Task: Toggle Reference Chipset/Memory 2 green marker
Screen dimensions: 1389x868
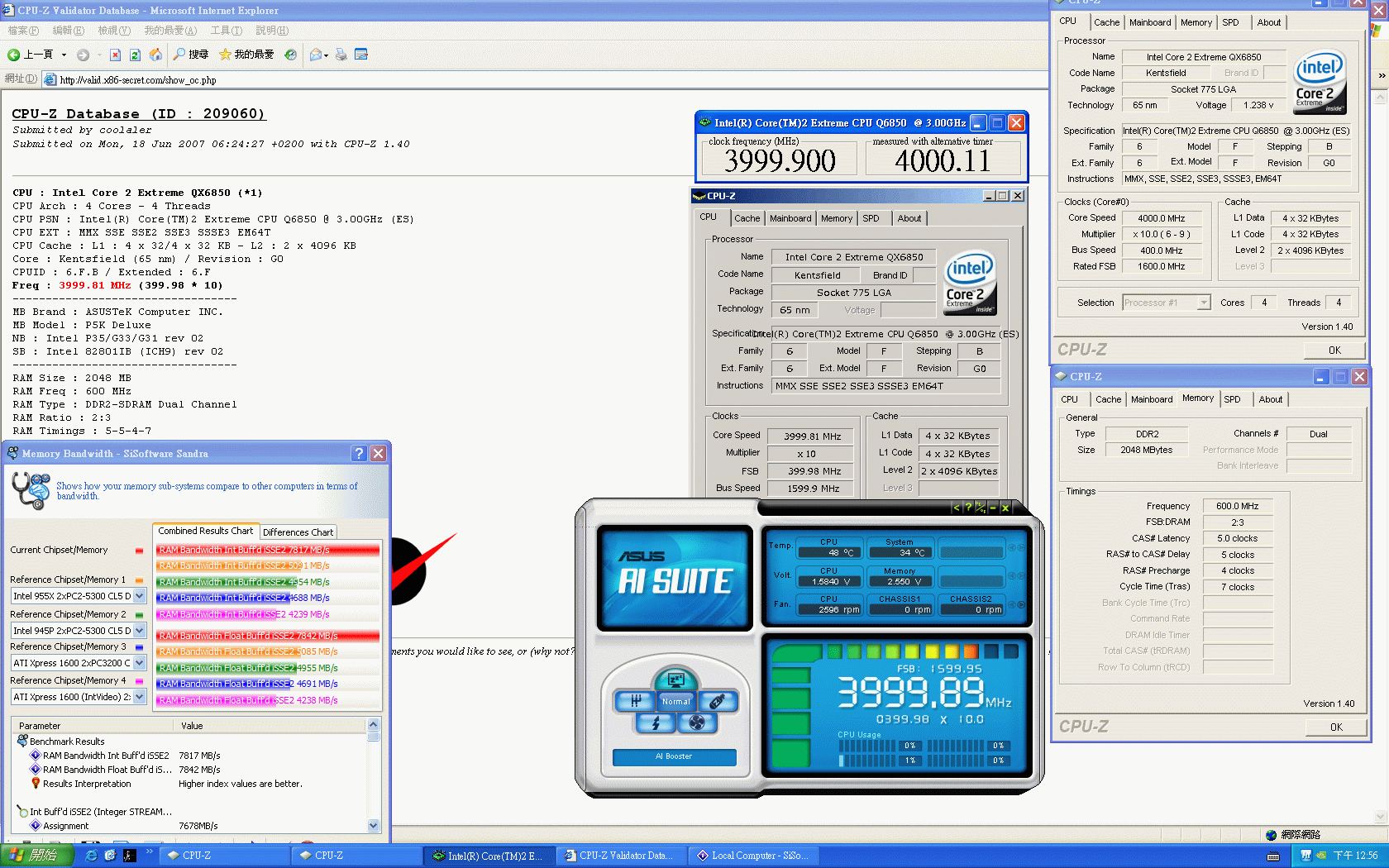Action: [x=139, y=615]
